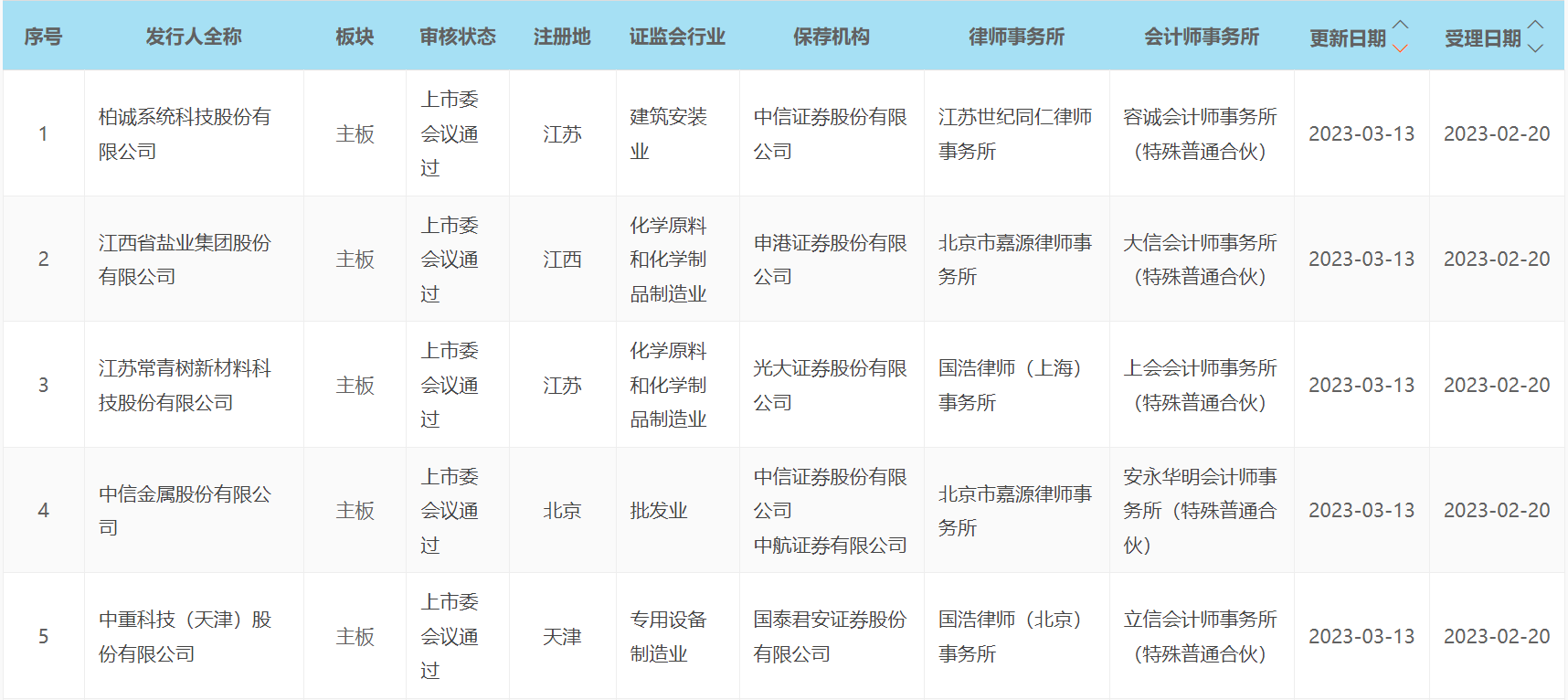This screenshot has height=700, width=1568.
Task: Open issuer 中重科技（天津）股份有限公司
Action: [x=185, y=636]
